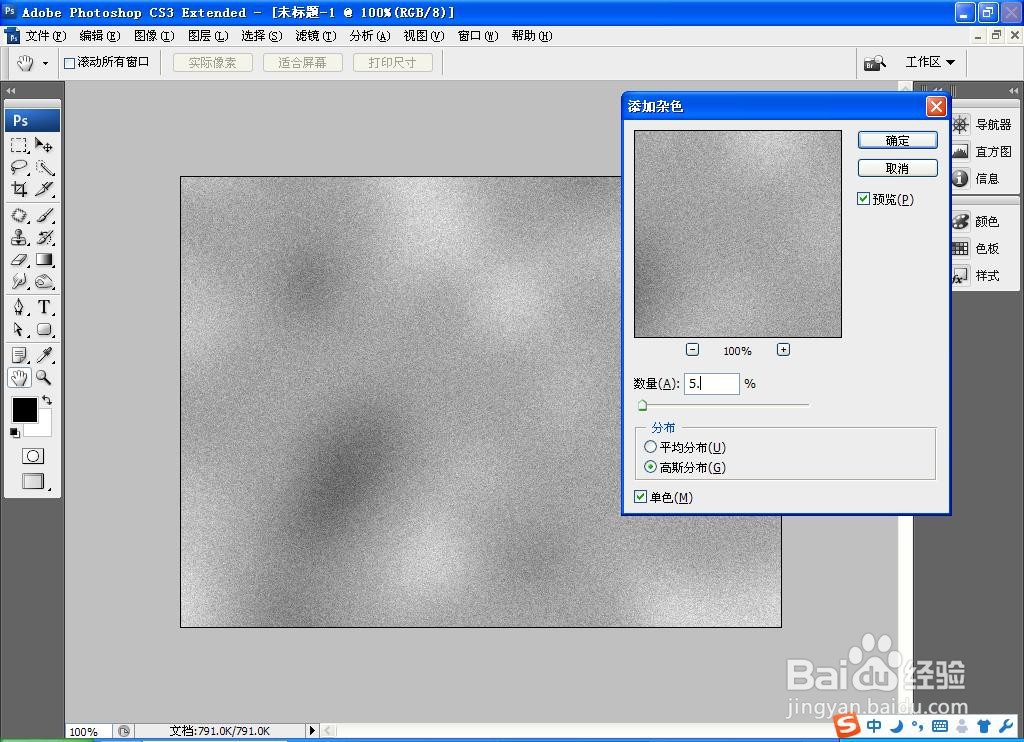Image resolution: width=1024 pixels, height=742 pixels.
Task: Click the 数量 amount input field
Action: (711, 383)
